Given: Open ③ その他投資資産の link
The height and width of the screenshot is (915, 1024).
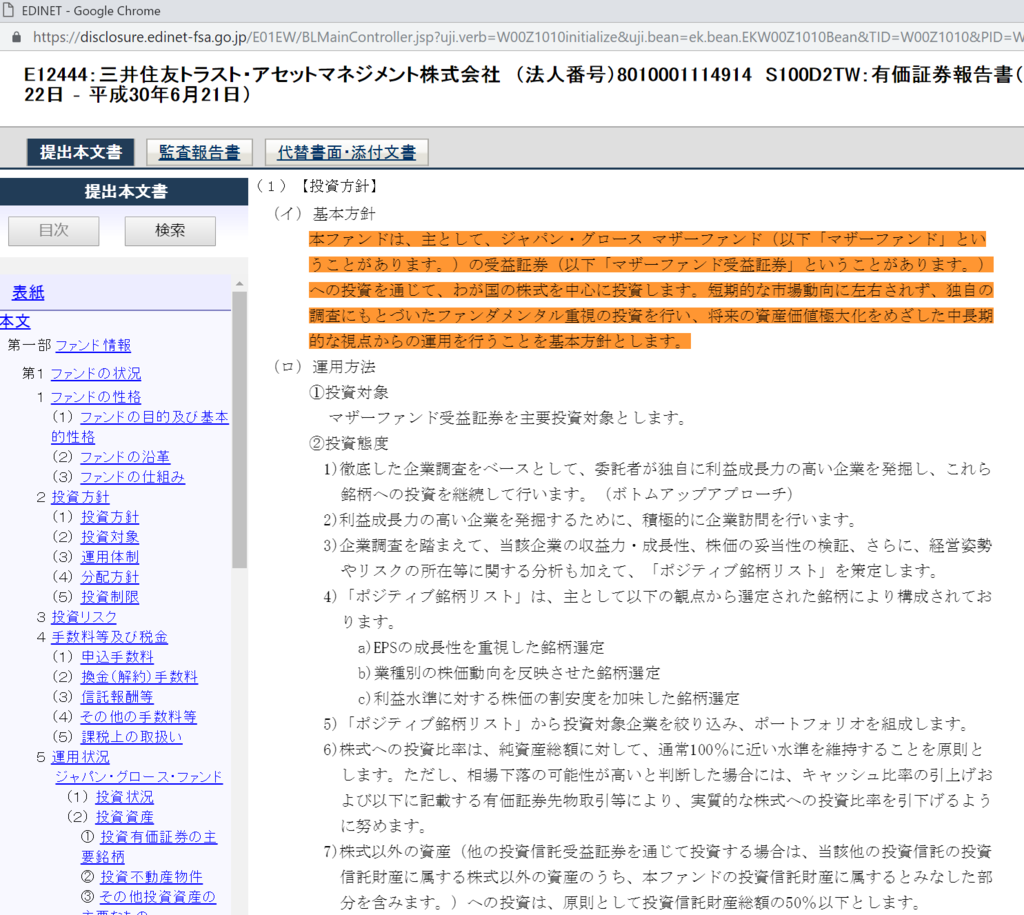Looking at the screenshot, I should click(157, 897).
